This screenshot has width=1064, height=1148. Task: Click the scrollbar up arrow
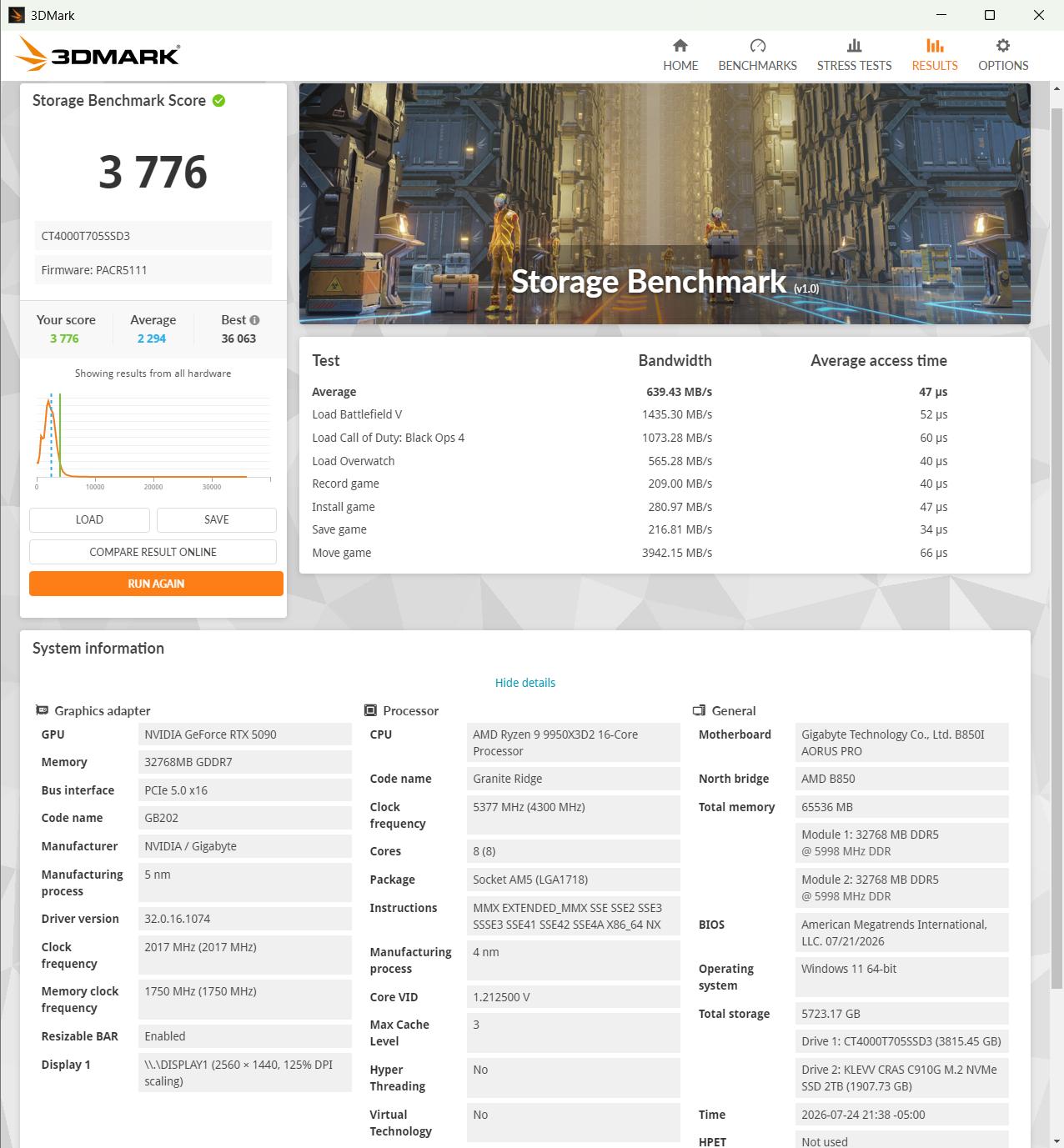1056,88
